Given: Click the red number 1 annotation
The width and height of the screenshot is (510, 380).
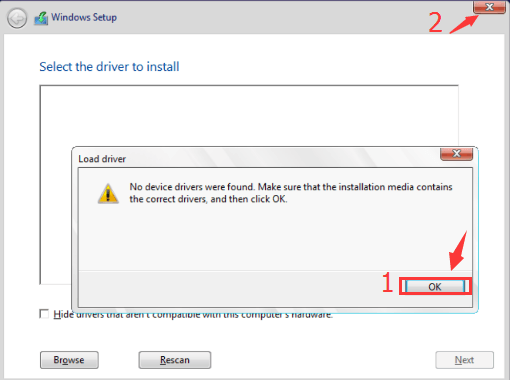Looking at the screenshot, I should (387, 282).
